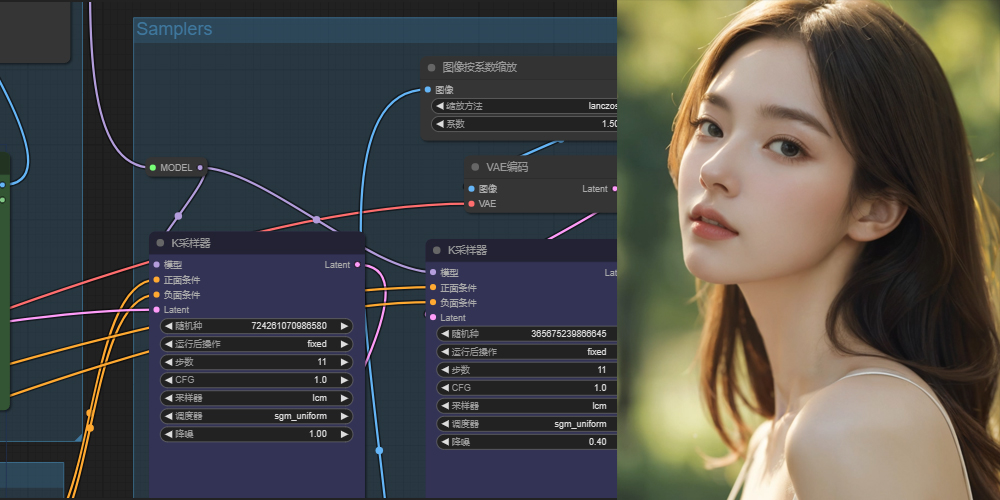Click the MODEL reroute label
The image size is (1000, 500).
coord(176,168)
